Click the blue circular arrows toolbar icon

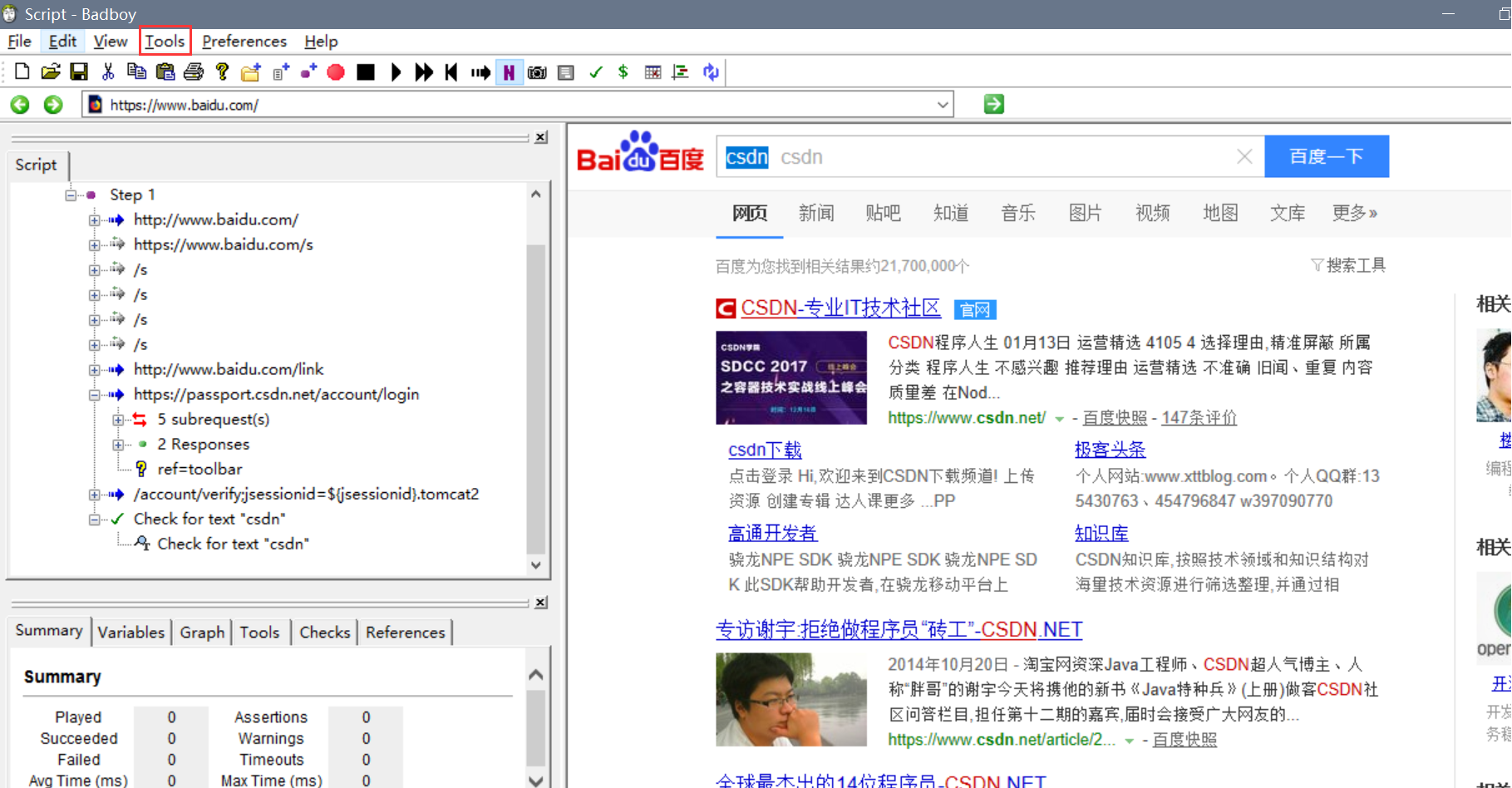(x=711, y=72)
